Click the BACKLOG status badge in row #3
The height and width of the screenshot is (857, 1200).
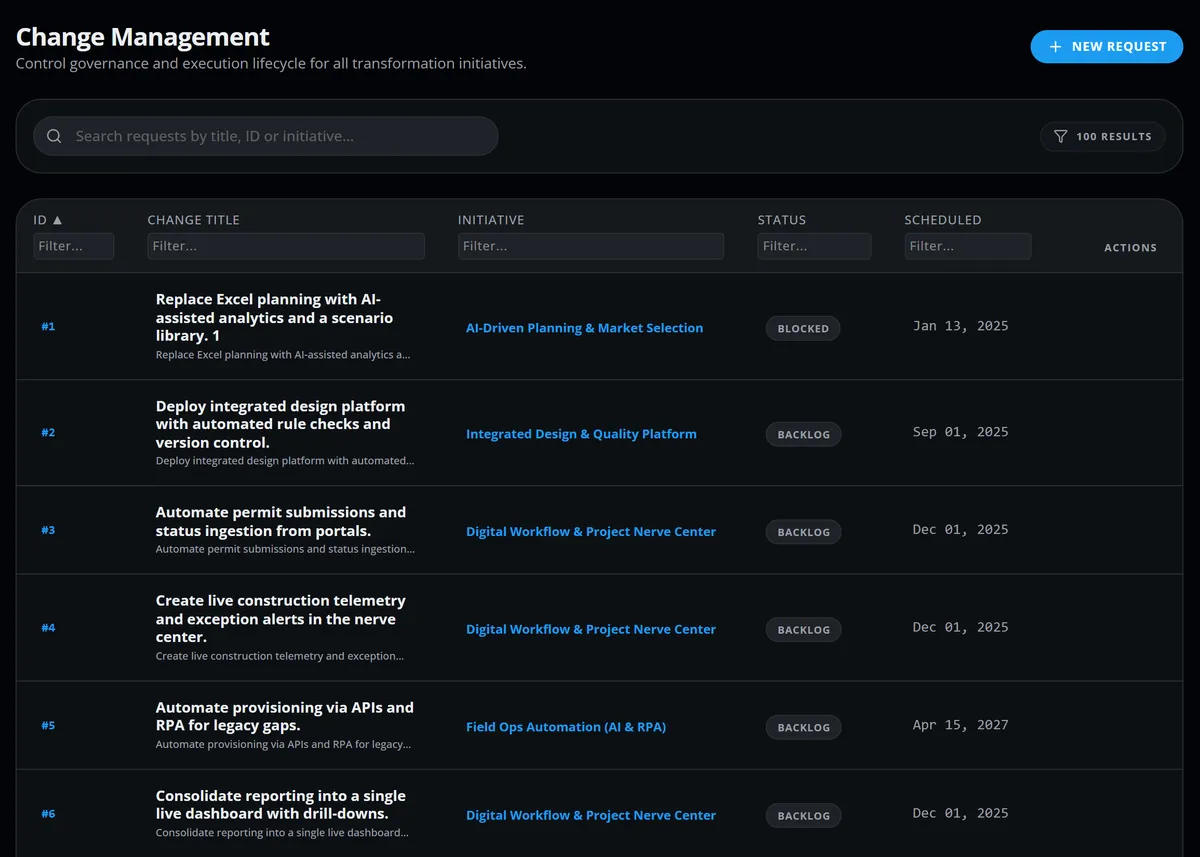tap(804, 532)
